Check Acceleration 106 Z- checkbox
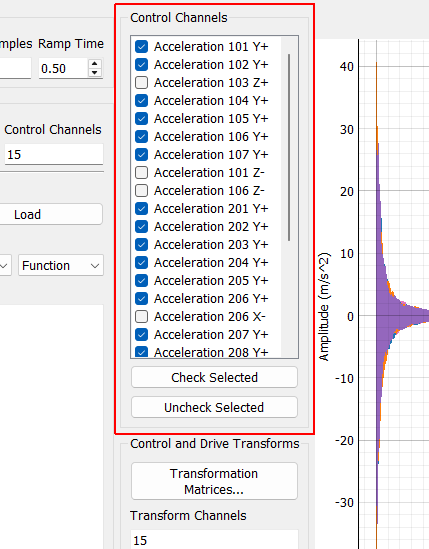Viewport: 429px width, 549px height. pyautogui.click(x=141, y=190)
